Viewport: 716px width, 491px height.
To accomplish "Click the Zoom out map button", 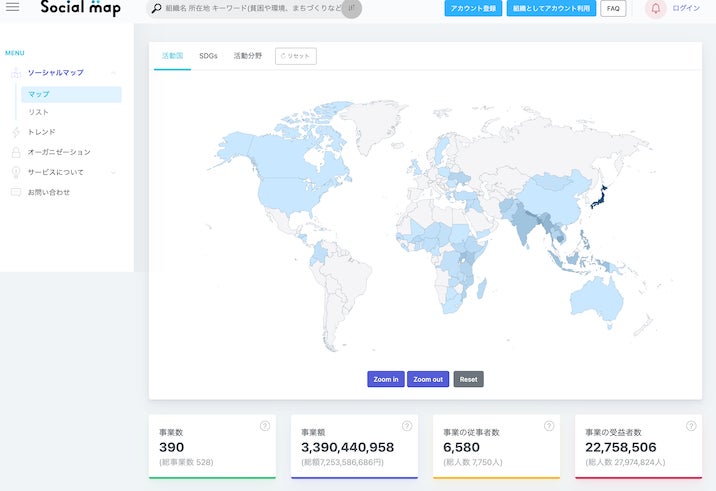I will (x=428, y=379).
